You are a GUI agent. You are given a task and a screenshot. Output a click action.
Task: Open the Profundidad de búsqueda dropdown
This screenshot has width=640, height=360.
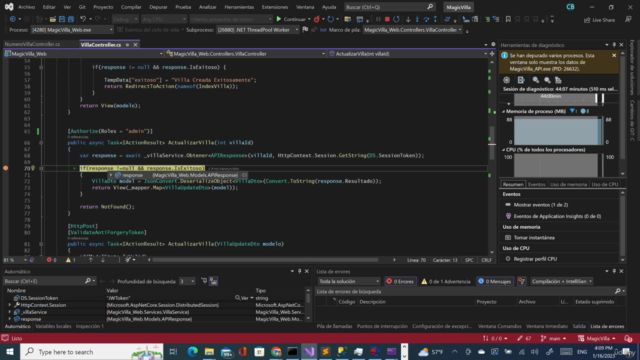coord(187,281)
